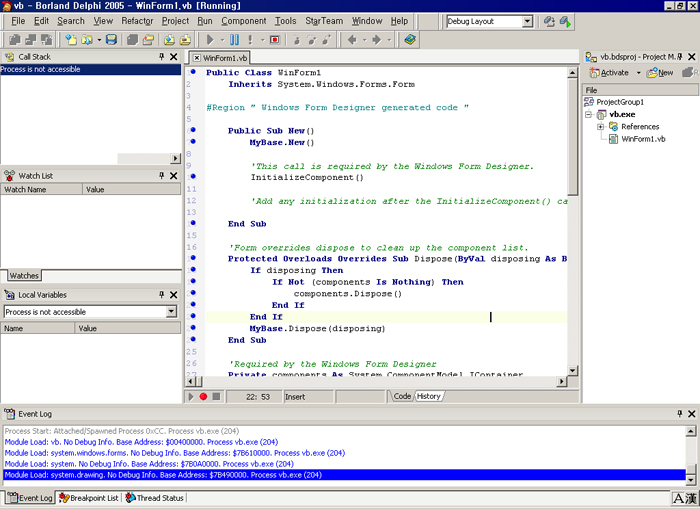Viewport: 700px width, 509px height.
Task: Toggle breakpoint on InitializeComponent() line gutter dot
Action: click(x=193, y=177)
